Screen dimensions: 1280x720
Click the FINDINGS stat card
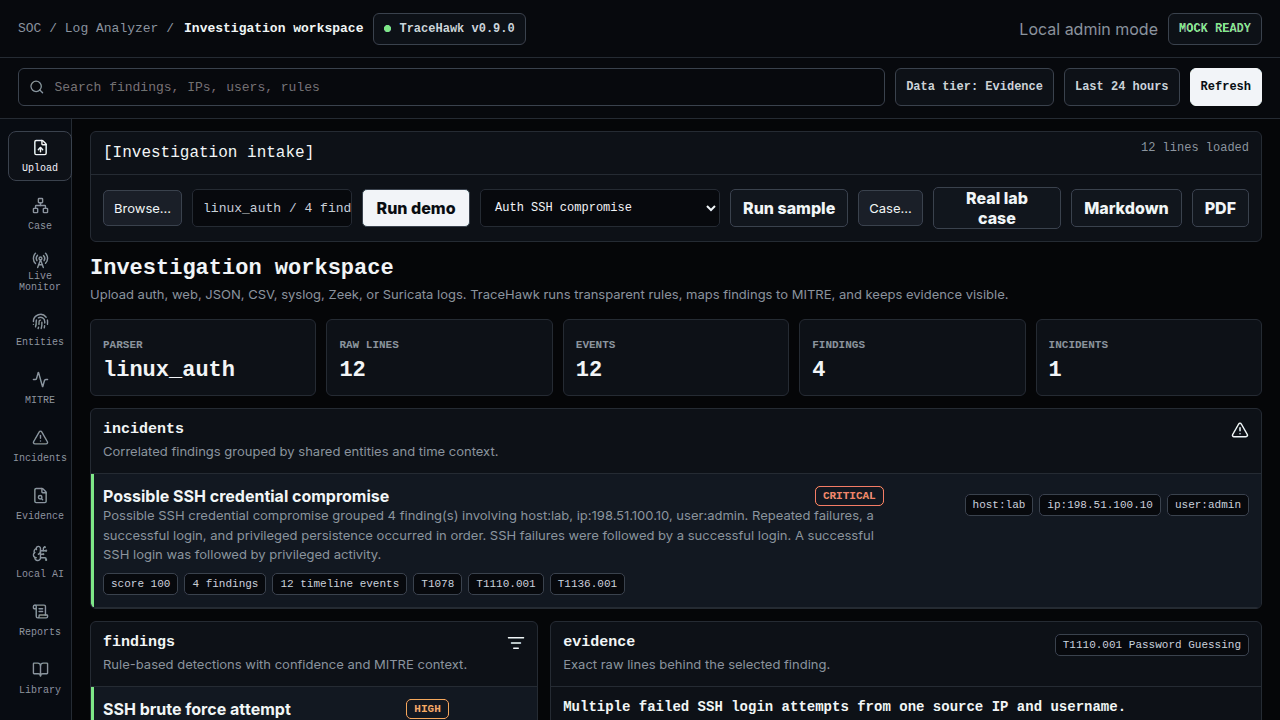pyautogui.click(x=912, y=358)
